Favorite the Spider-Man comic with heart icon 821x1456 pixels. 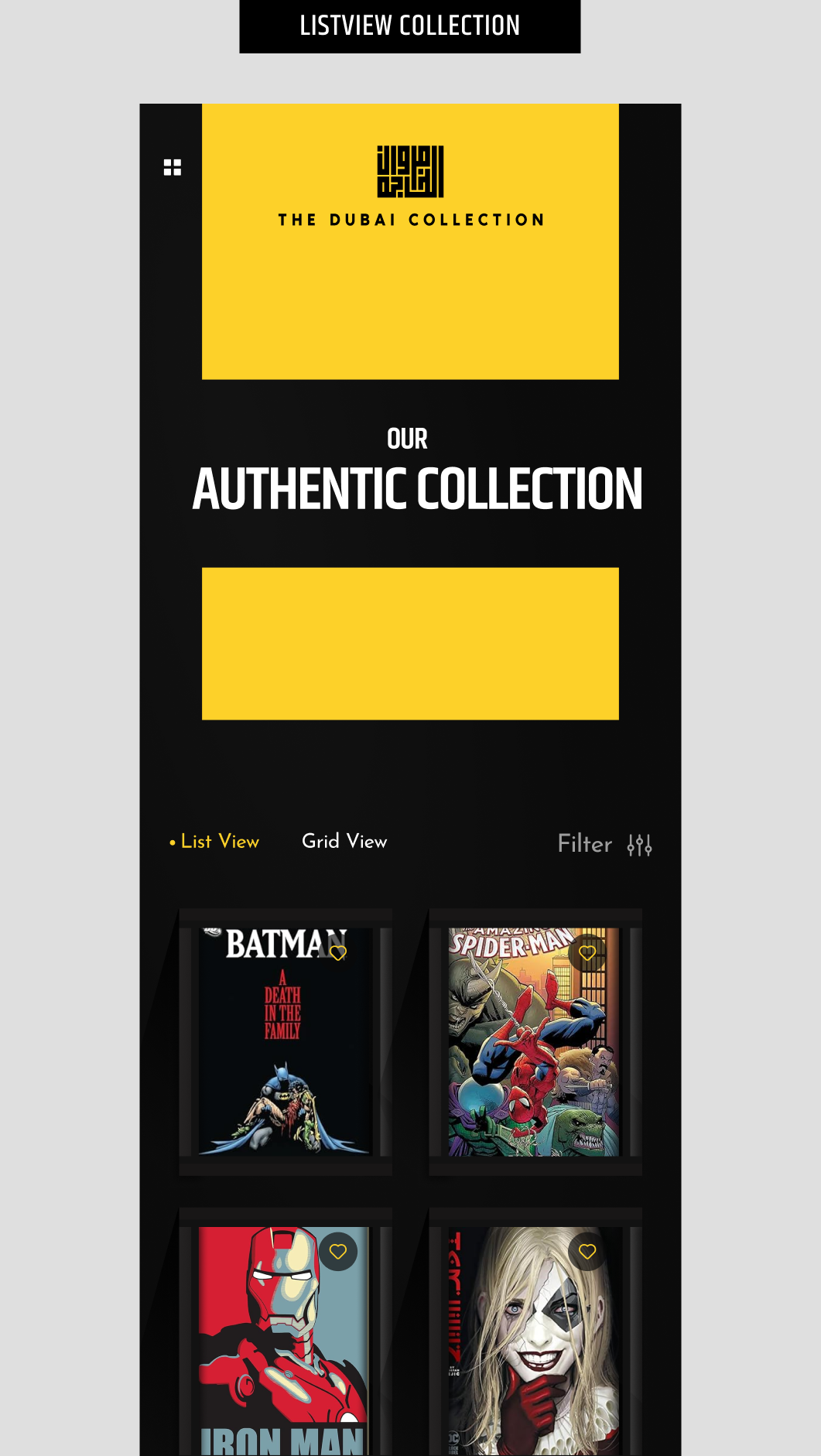click(x=587, y=953)
